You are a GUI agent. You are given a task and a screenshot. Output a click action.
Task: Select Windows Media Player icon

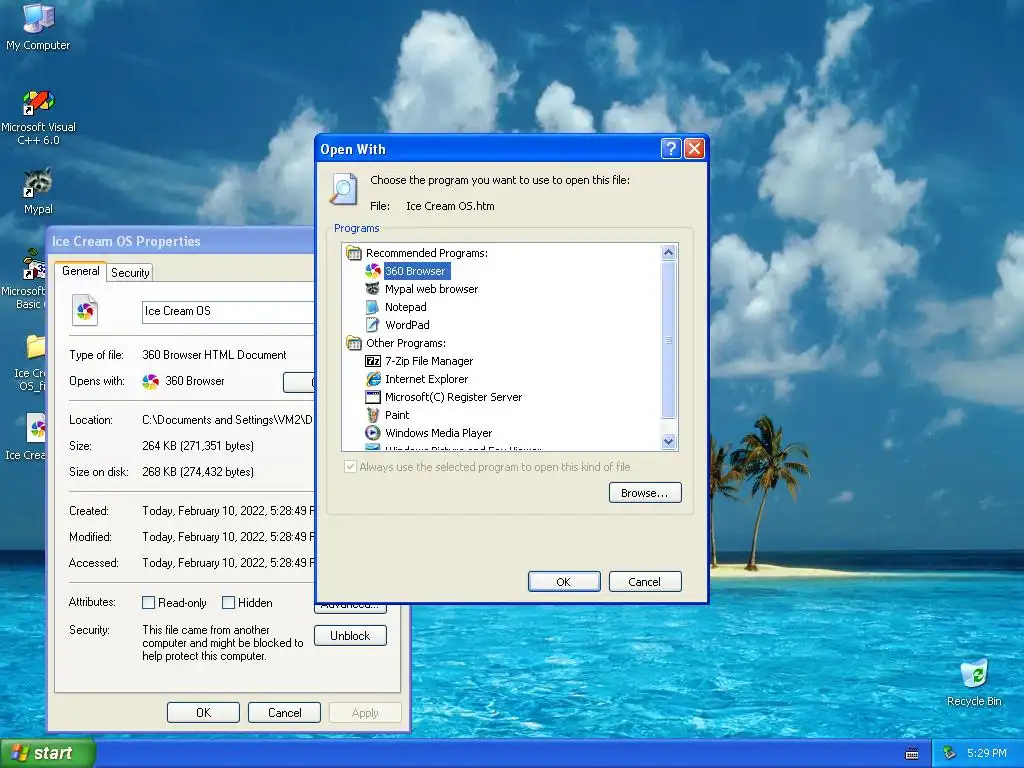[373, 433]
